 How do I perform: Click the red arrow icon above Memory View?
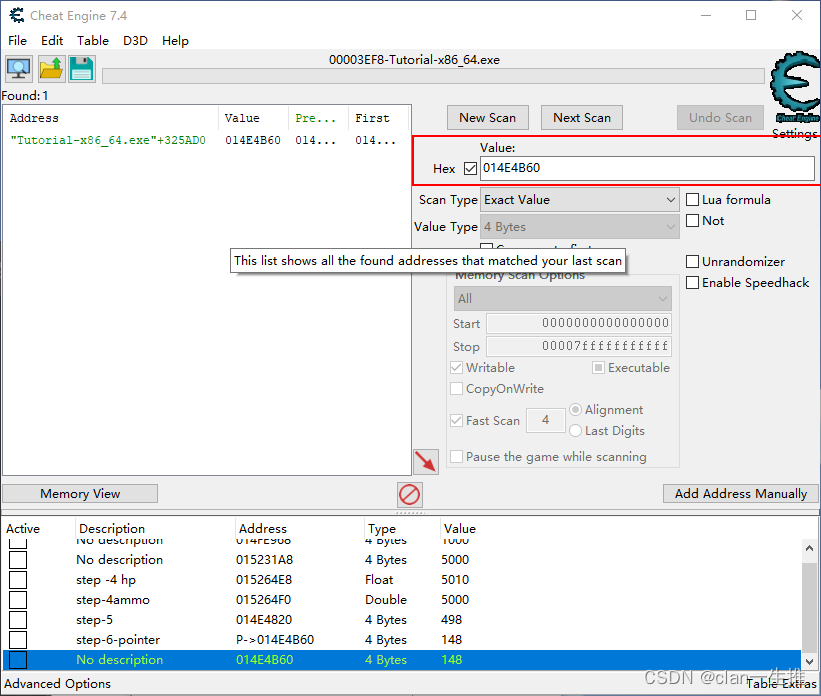tap(425, 461)
